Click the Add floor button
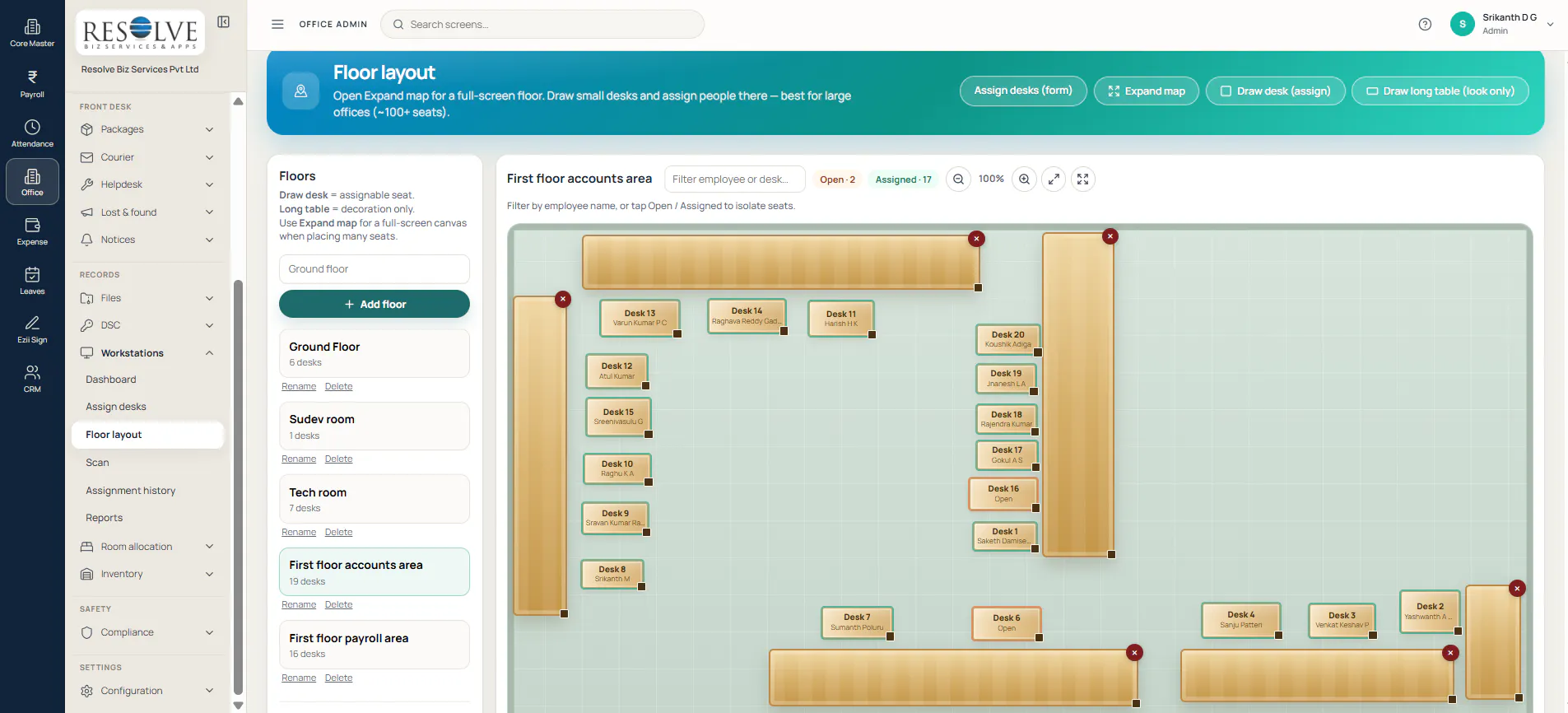Screen dimensions: 1568x713 [375, 304]
